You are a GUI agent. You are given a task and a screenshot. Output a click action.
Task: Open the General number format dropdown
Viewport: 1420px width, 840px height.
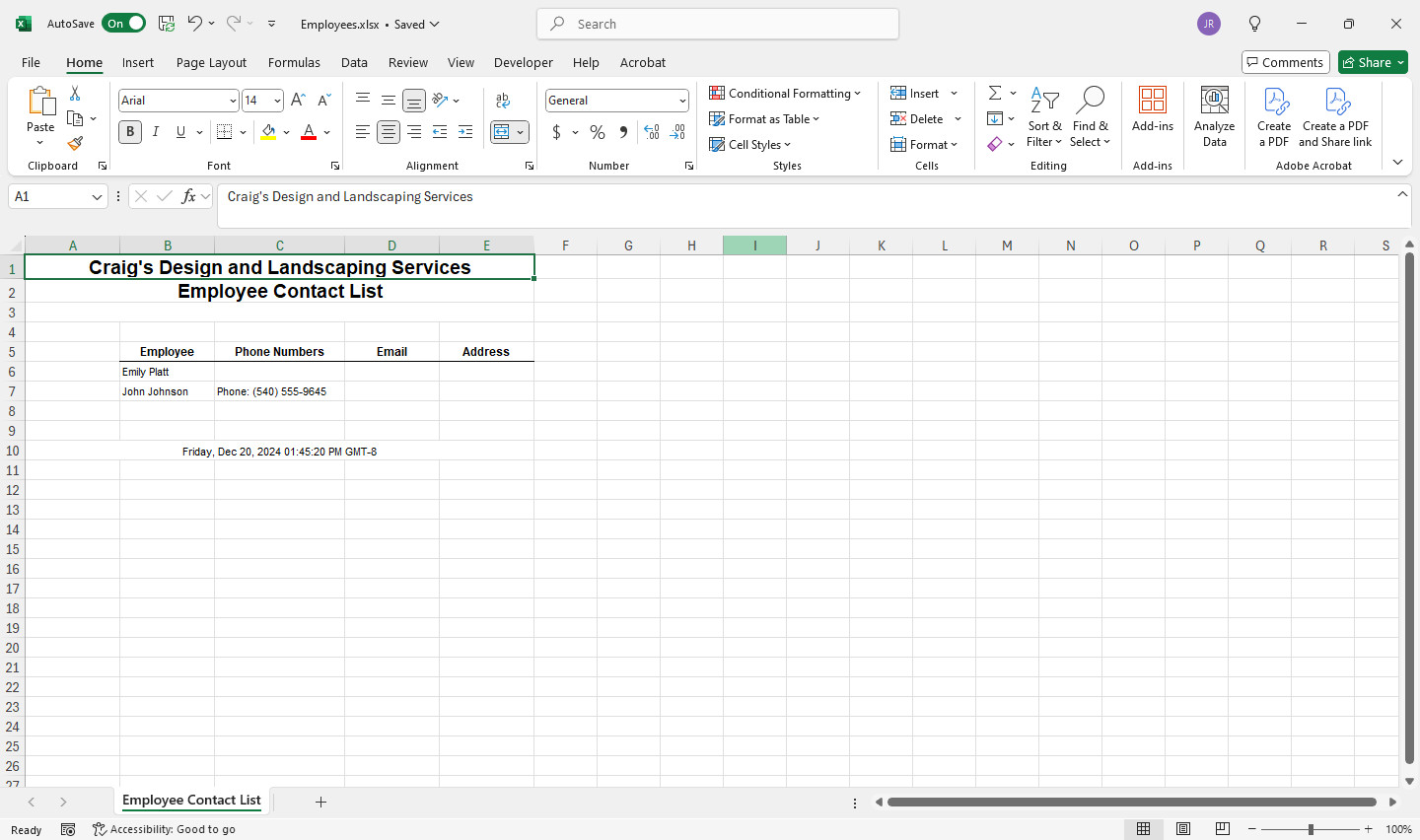(x=682, y=101)
